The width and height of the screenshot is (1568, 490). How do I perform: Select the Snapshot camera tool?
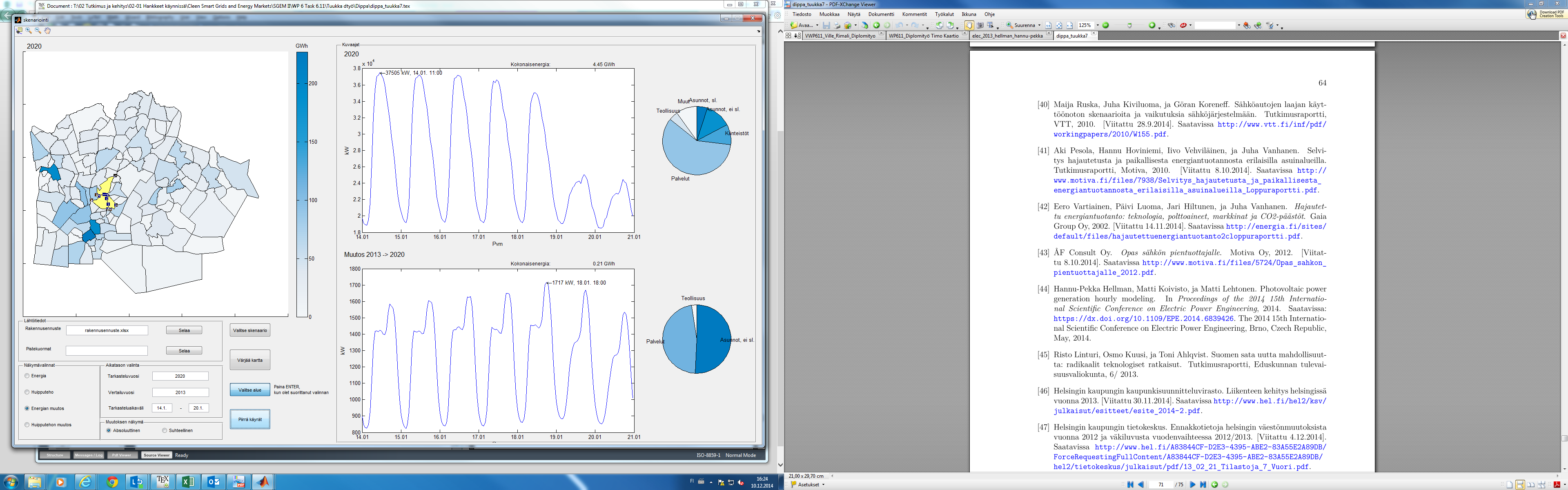[x=980, y=26]
